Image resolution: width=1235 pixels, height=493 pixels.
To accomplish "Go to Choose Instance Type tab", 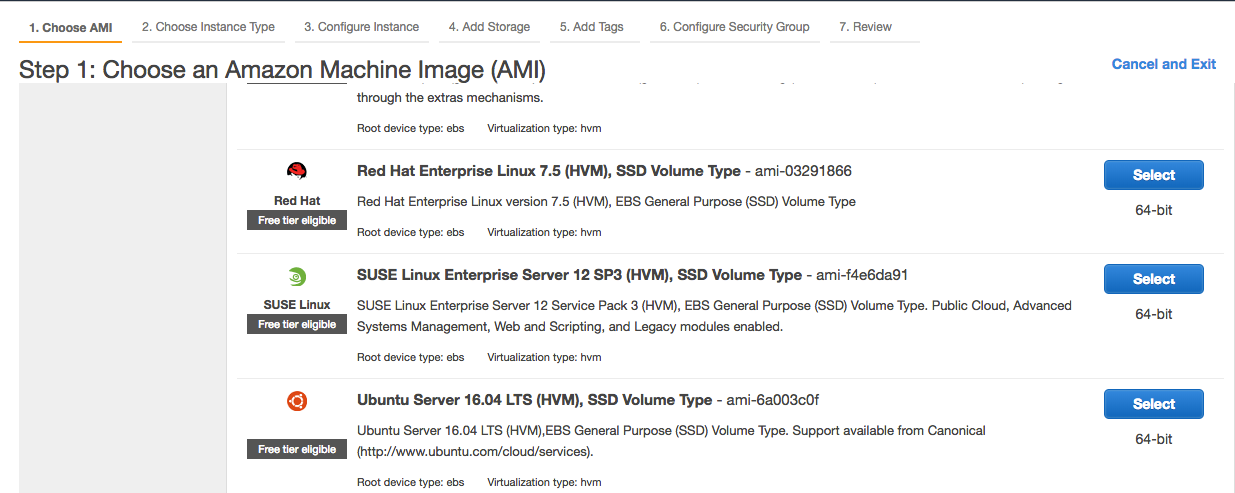I will pos(208,27).
